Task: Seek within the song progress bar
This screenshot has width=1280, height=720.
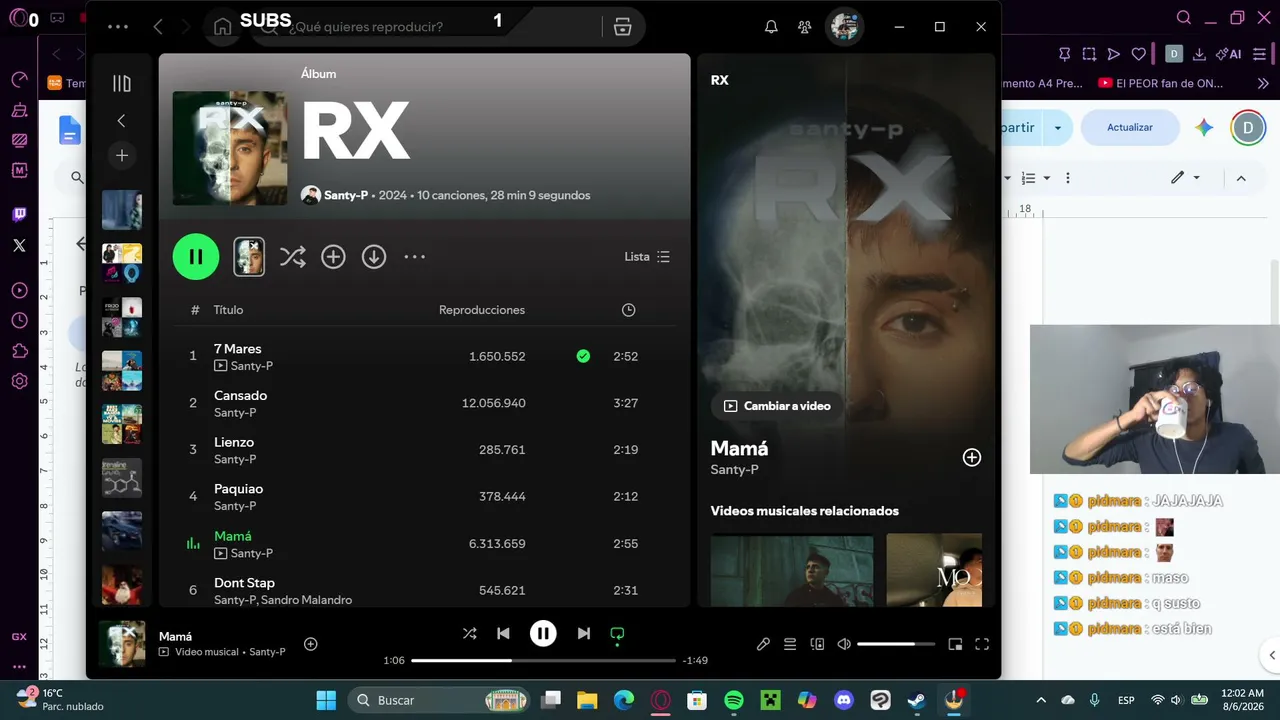Action: 544,660
